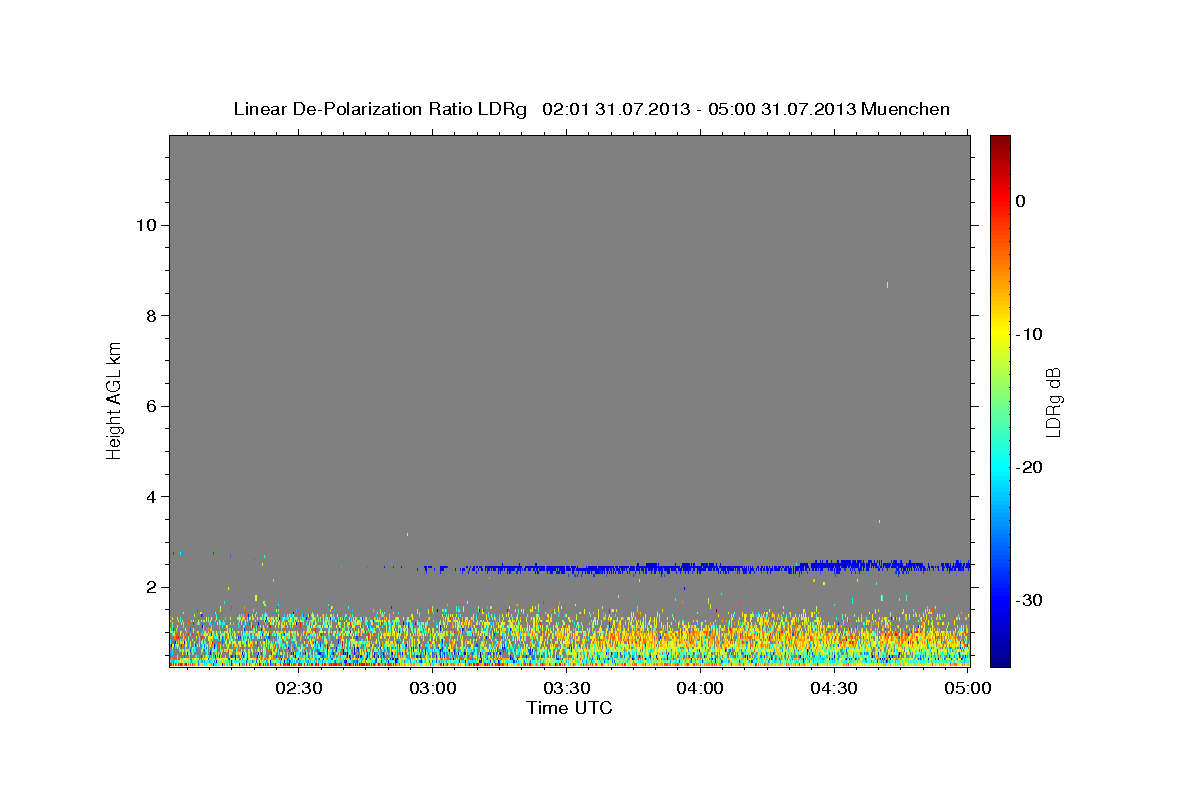The width and height of the screenshot is (1200, 800).
Task: Click the '04:00' time axis label
Action: pyautogui.click(x=700, y=688)
